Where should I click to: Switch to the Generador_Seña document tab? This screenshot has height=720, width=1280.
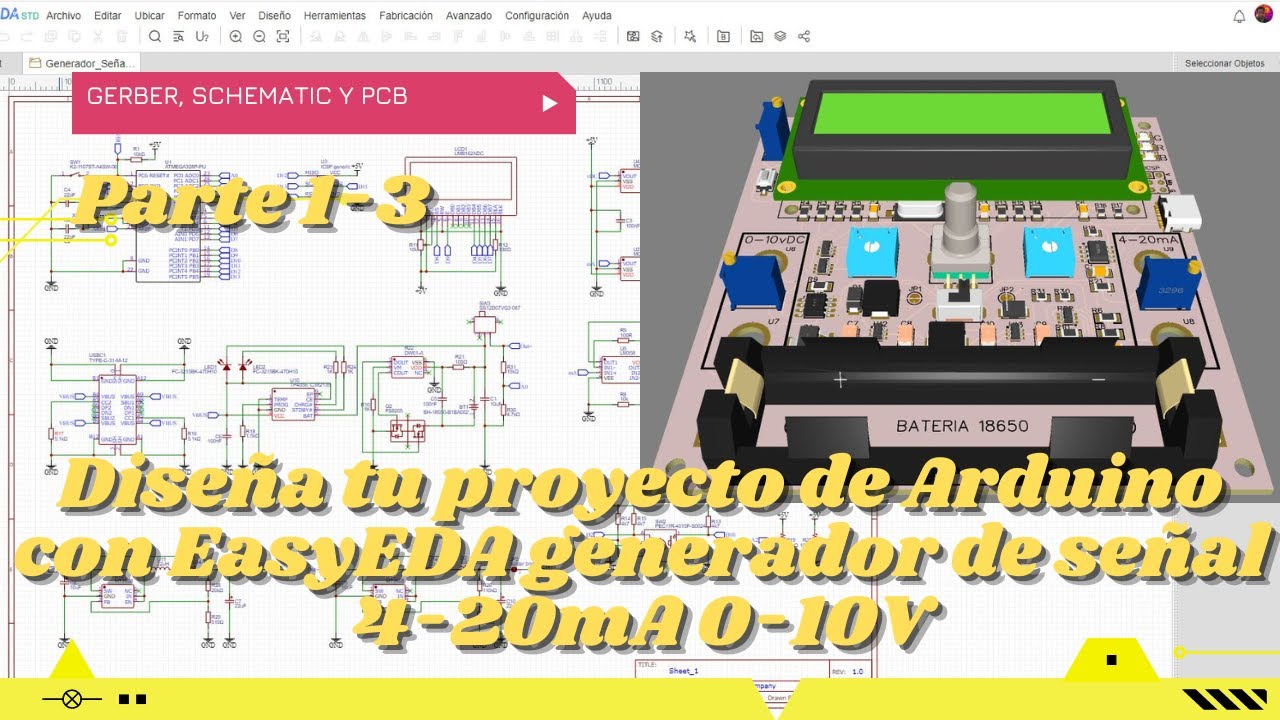[x=82, y=63]
